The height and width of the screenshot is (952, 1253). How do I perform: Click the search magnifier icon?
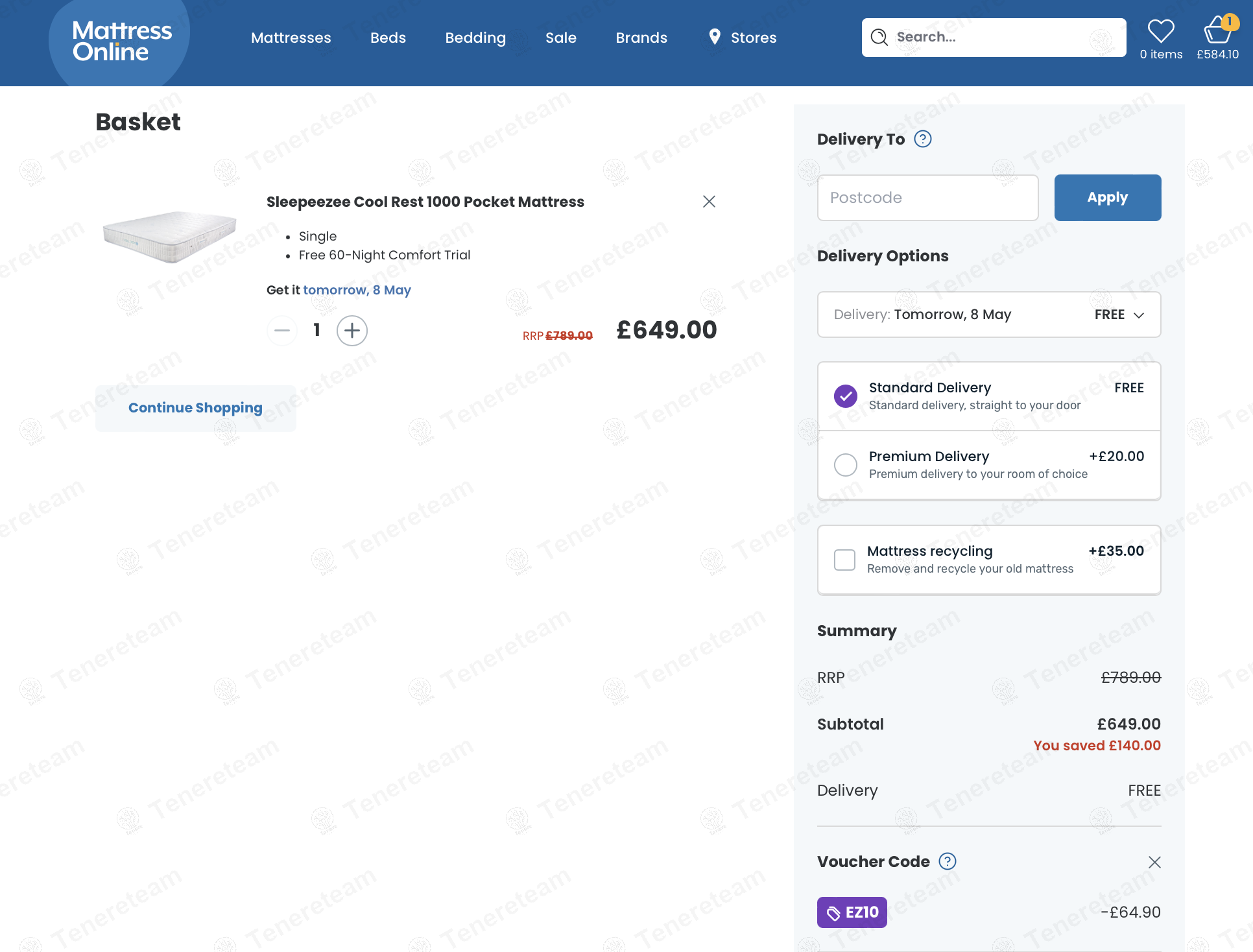click(x=879, y=37)
